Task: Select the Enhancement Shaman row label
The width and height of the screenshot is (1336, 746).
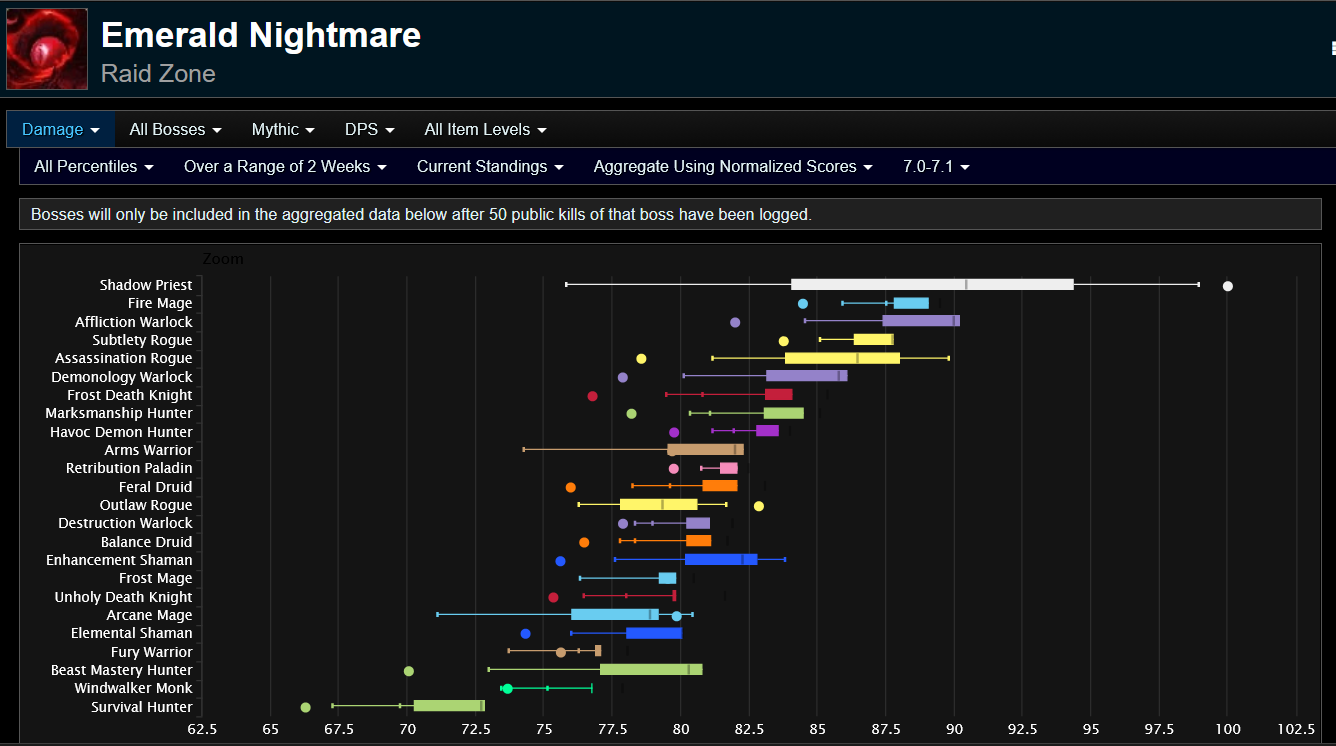Action: (120, 560)
